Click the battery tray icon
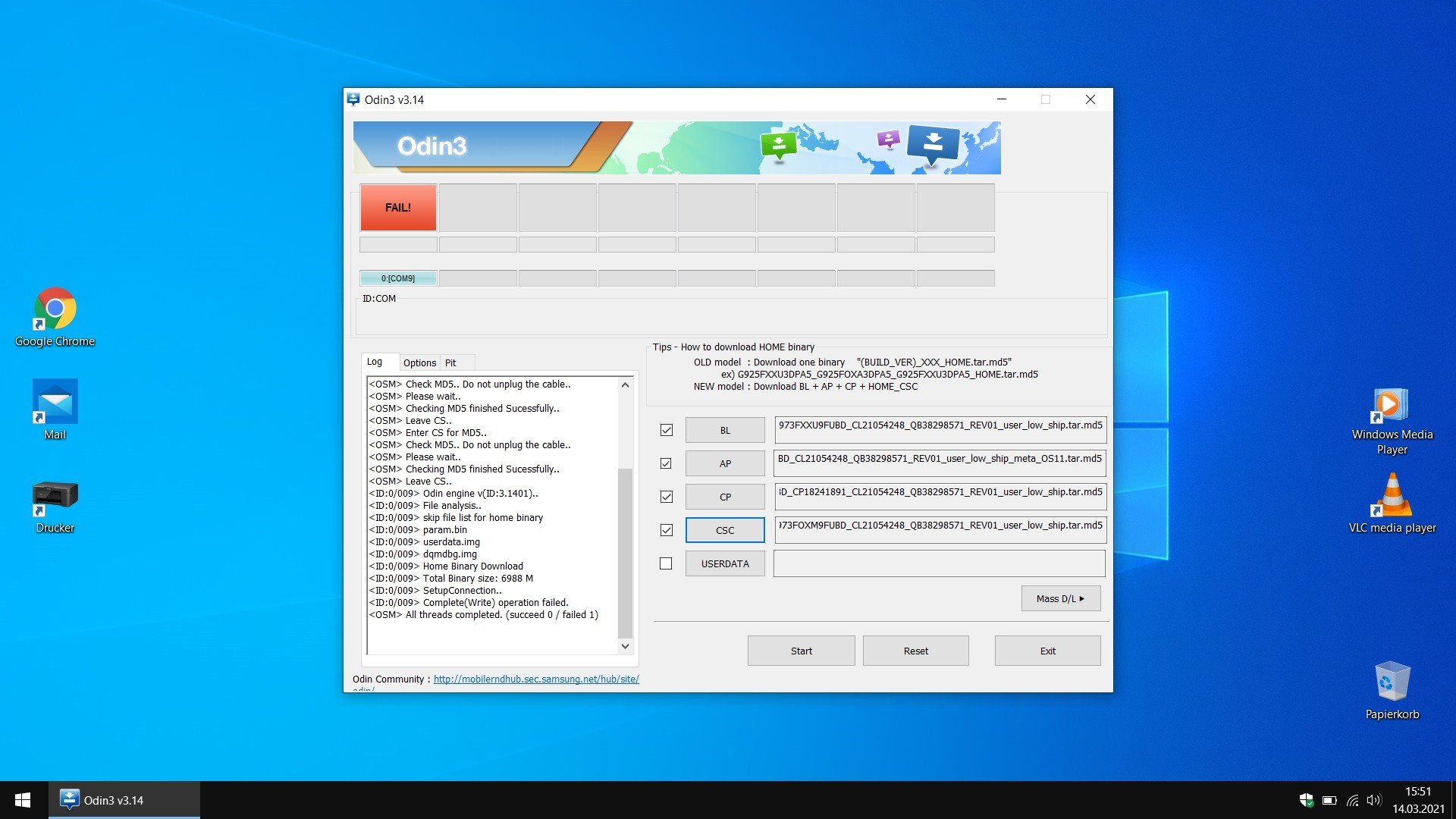 pos(1329,800)
